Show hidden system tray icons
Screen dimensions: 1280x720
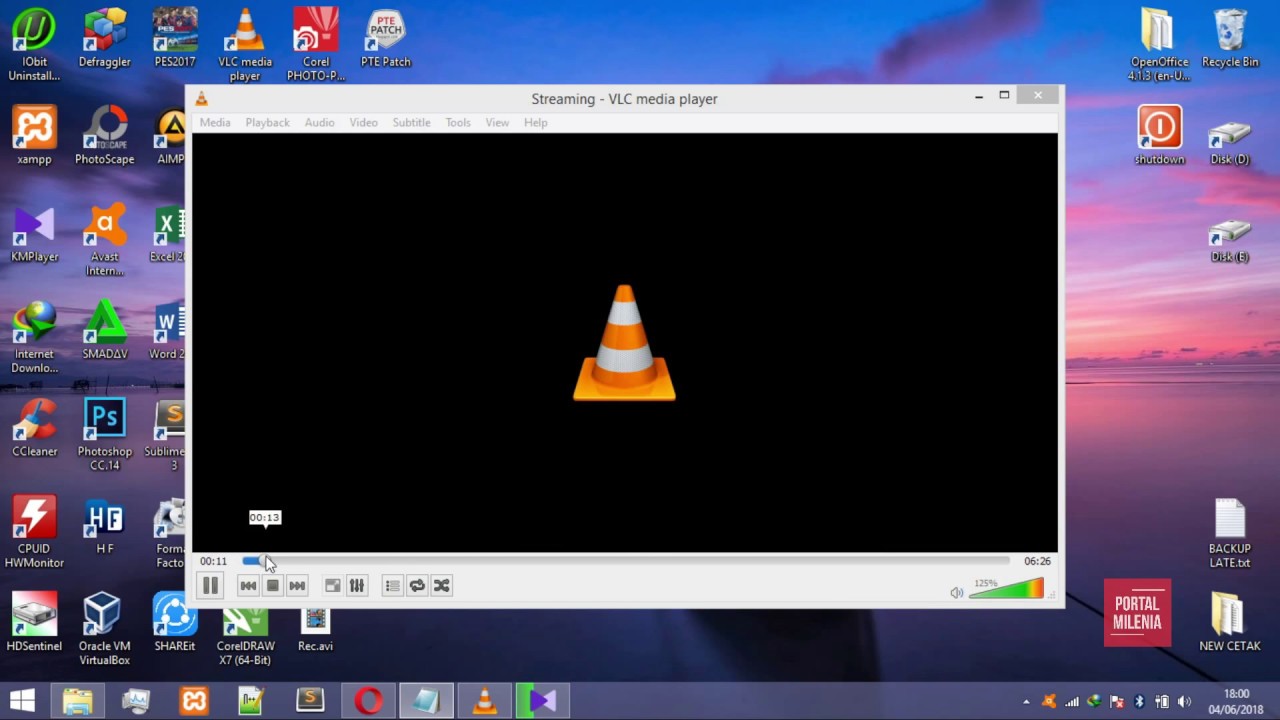(1026, 702)
